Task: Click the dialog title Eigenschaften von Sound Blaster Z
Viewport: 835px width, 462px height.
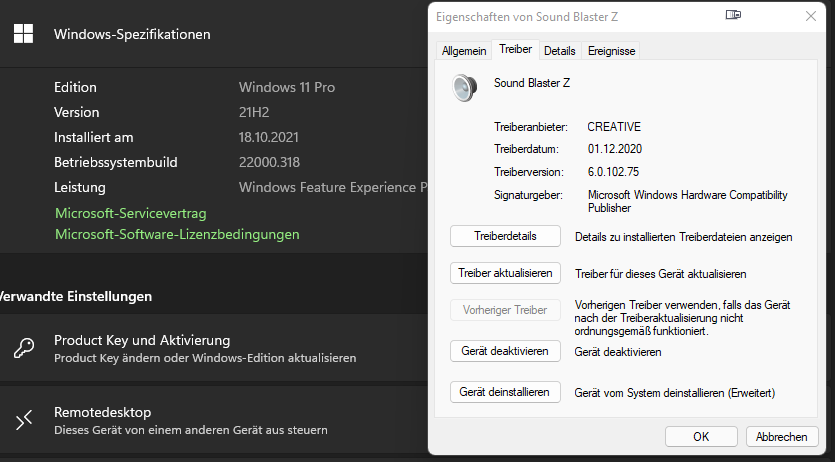Action: coord(527,17)
